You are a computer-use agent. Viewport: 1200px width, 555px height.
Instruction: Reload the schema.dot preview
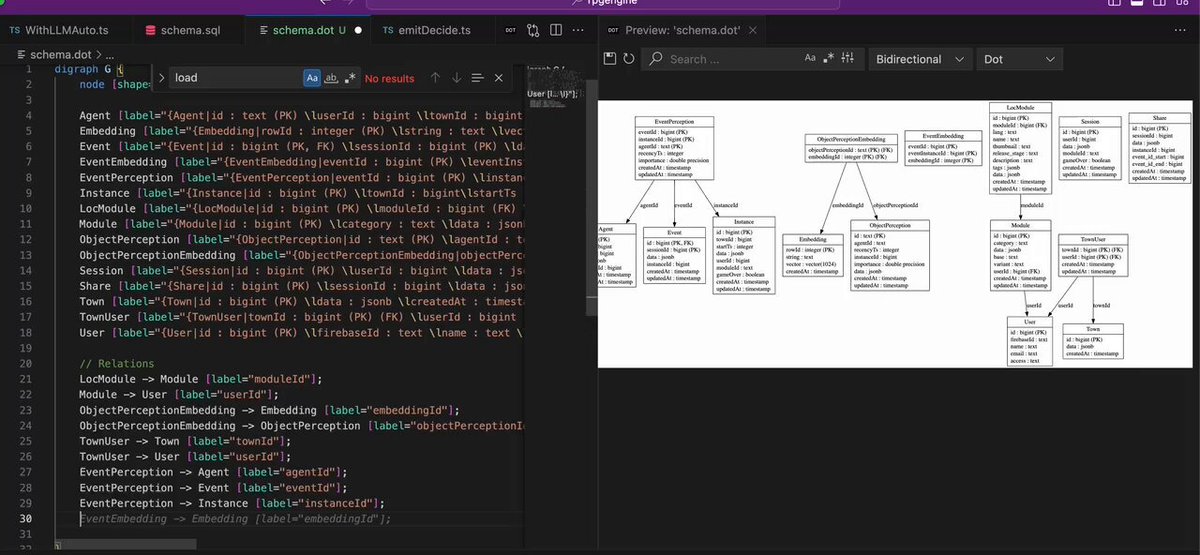click(x=628, y=59)
